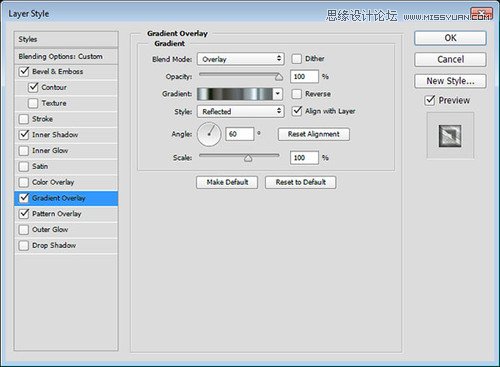Select the Satin label
This screenshot has width=500, height=367.
pos(40,166)
